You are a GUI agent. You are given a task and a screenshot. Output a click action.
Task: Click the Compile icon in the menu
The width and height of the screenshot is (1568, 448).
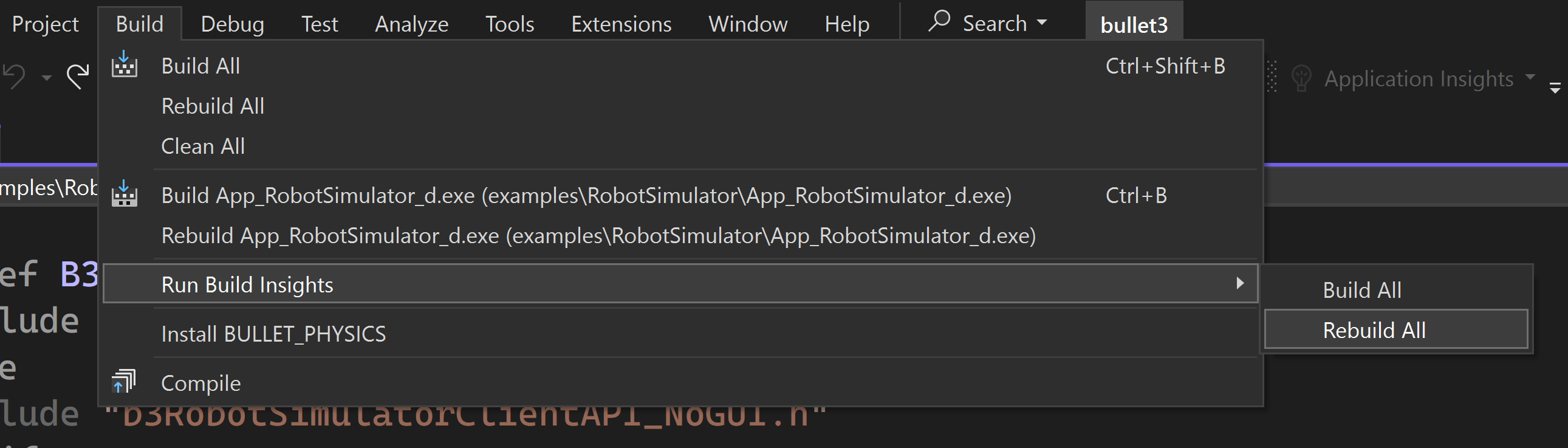(x=124, y=382)
